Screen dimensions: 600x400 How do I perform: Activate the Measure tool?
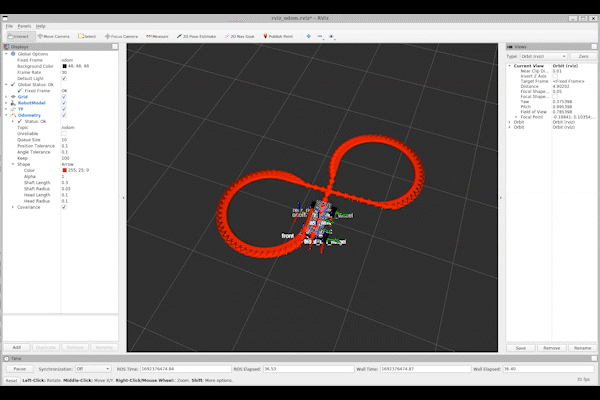157,36
